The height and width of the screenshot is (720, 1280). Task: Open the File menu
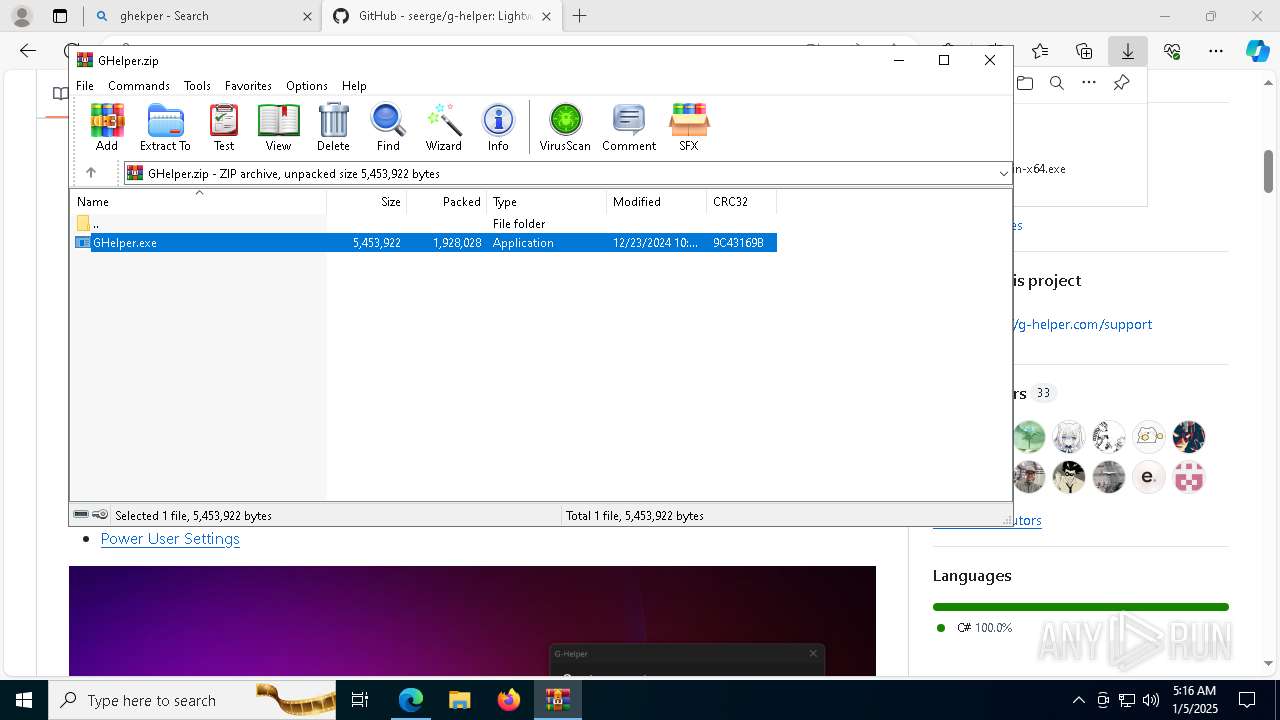(85, 86)
